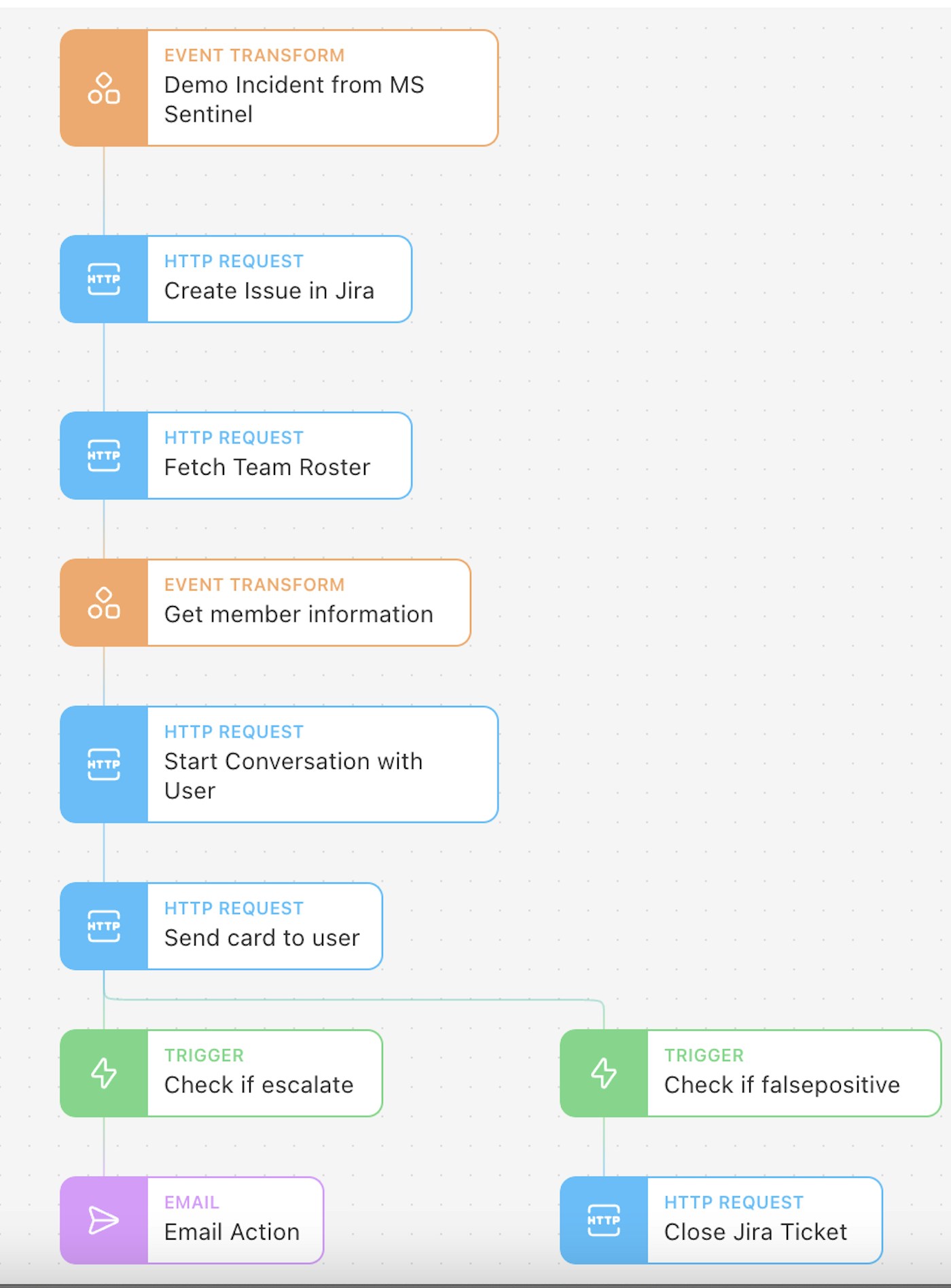Click the Check if falsepositive trigger lightning icon

click(604, 1073)
